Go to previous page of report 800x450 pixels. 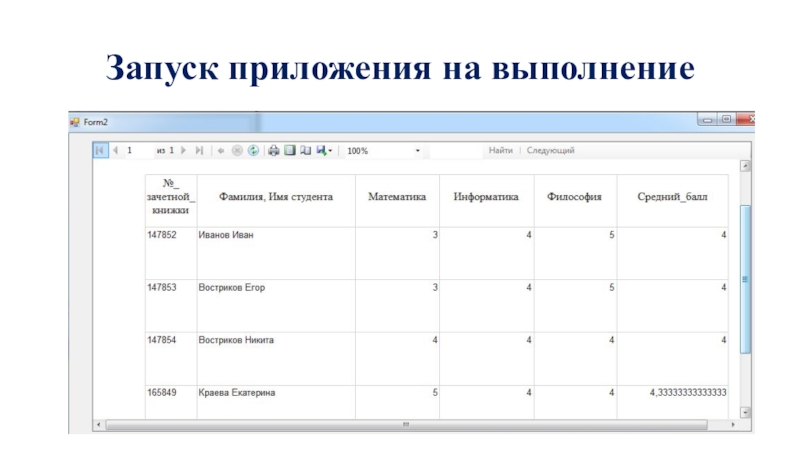click(115, 151)
